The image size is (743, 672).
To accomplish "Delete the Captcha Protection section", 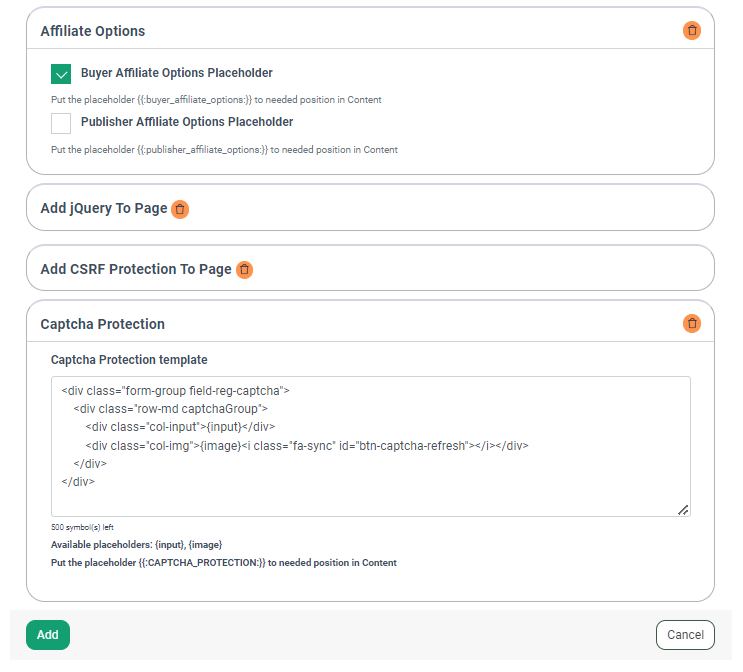I will [x=691, y=324].
